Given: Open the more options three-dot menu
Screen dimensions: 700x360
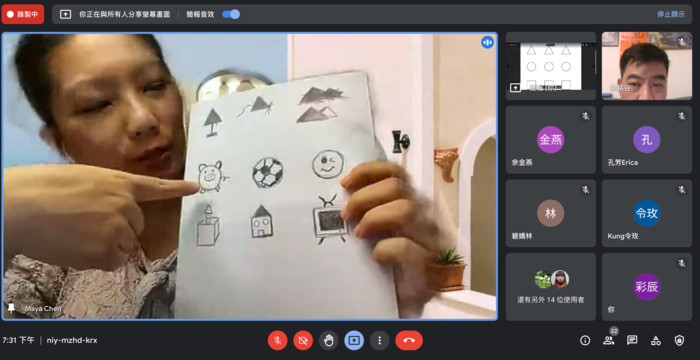Looking at the screenshot, I should point(379,341).
